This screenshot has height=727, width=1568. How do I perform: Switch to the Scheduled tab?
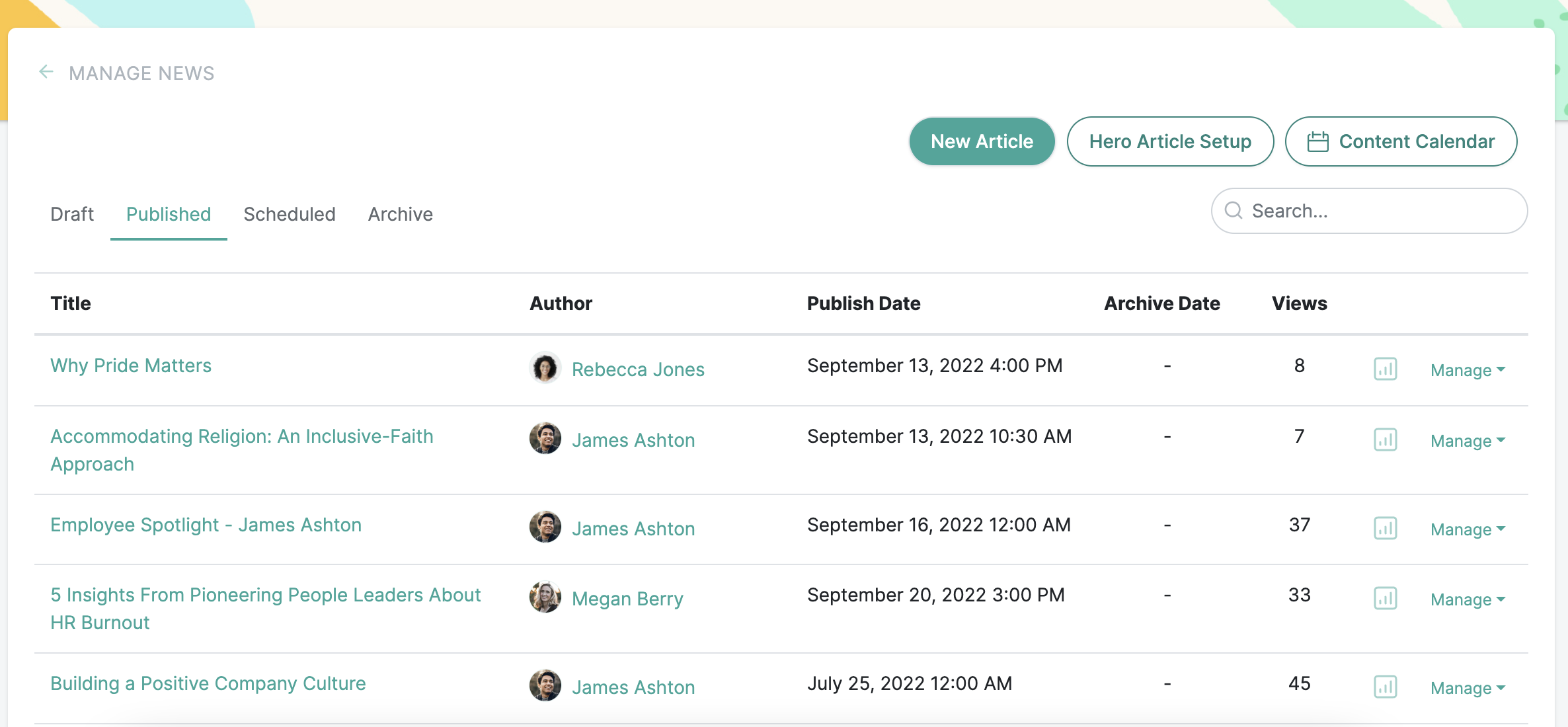pos(289,213)
